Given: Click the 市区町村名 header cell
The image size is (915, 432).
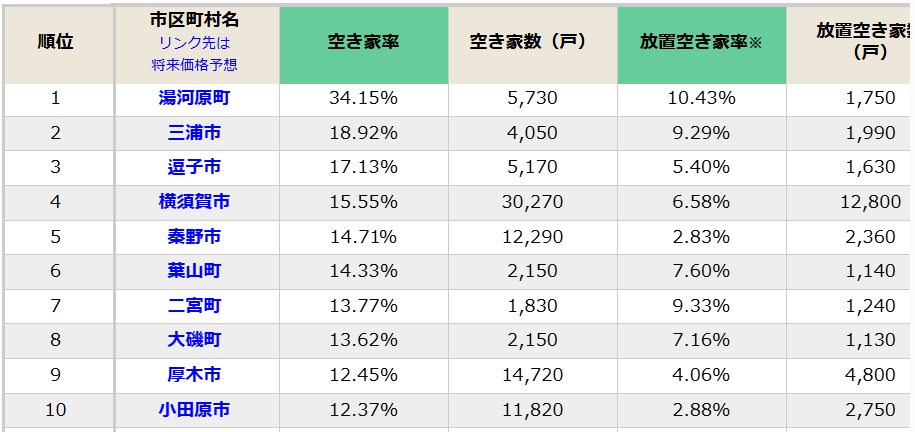Looking at the screenshot, I should coord(194,20).
